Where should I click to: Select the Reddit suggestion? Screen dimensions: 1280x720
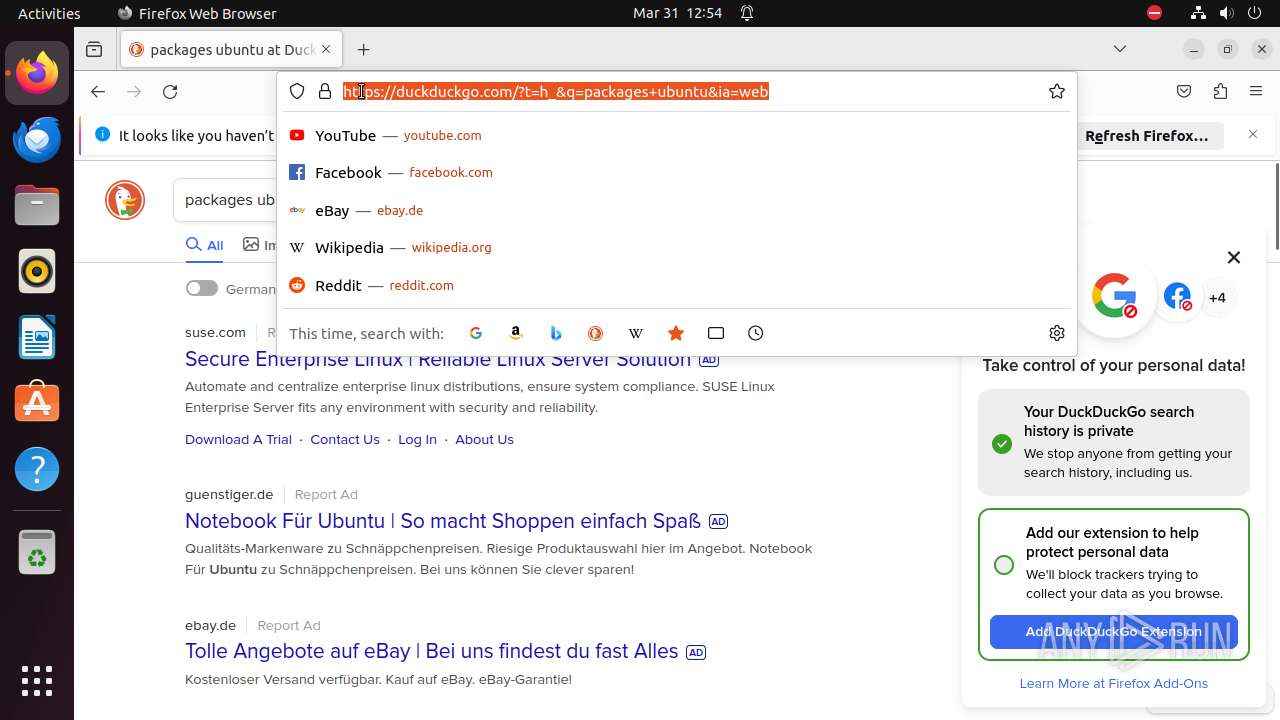(x=677, y=285)
